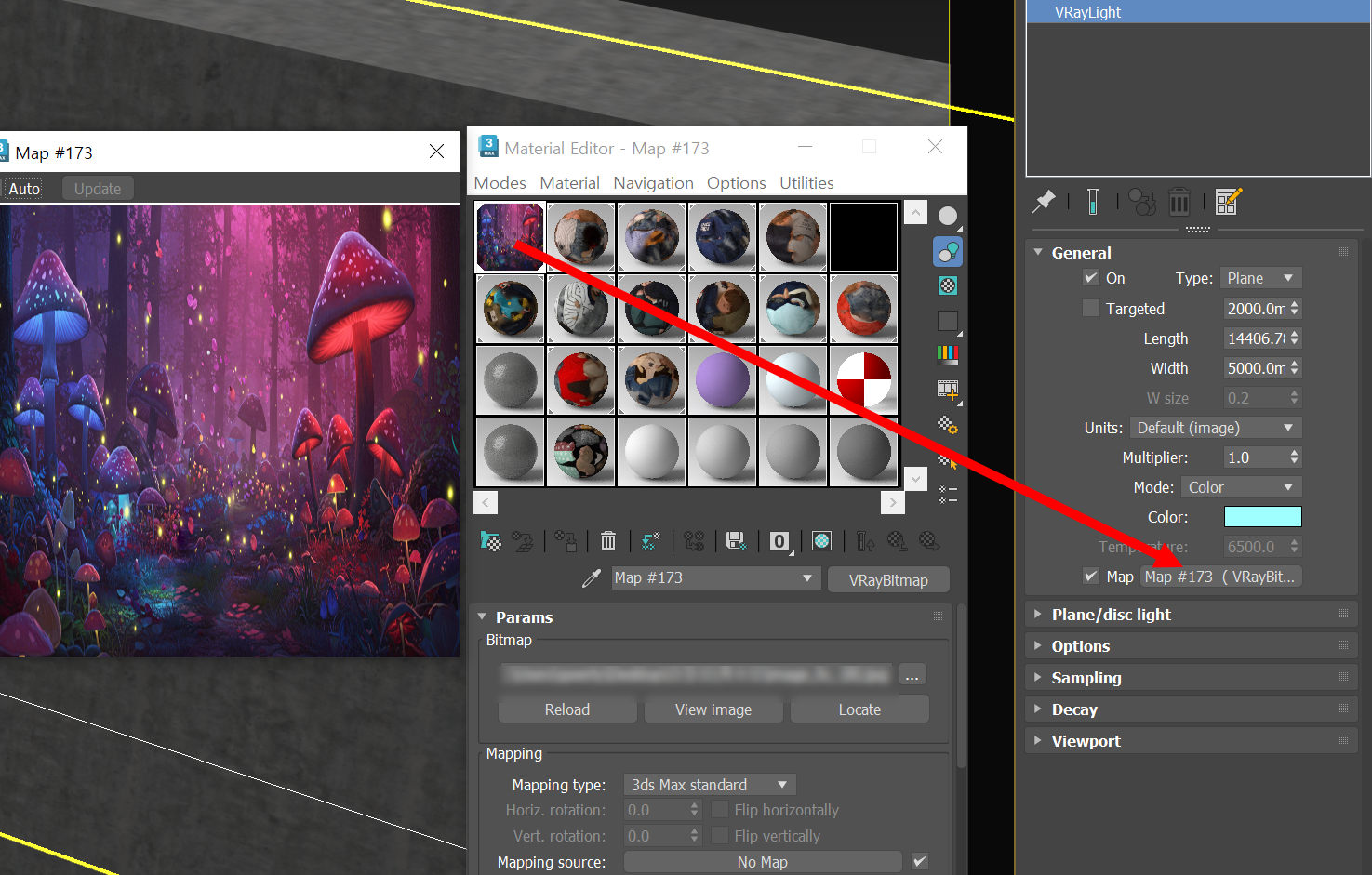Open the Mapping type dropdown
Viewport: 1372px width, 875px height.
pos(710,785)
